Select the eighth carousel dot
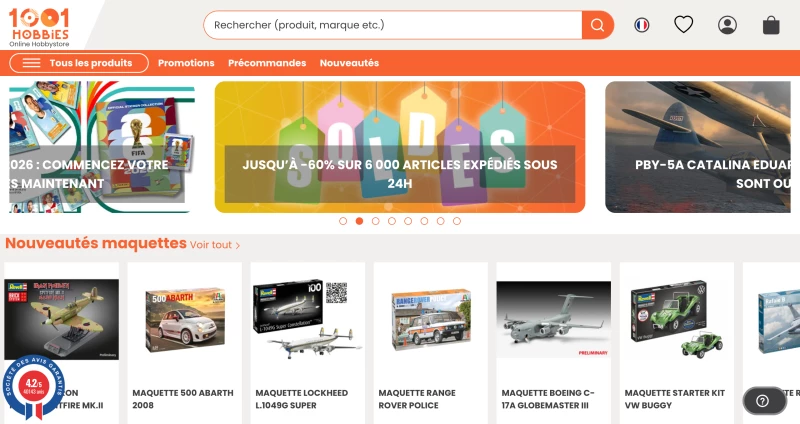The height and width of the screenshot is (424, 800). (457, 221)
